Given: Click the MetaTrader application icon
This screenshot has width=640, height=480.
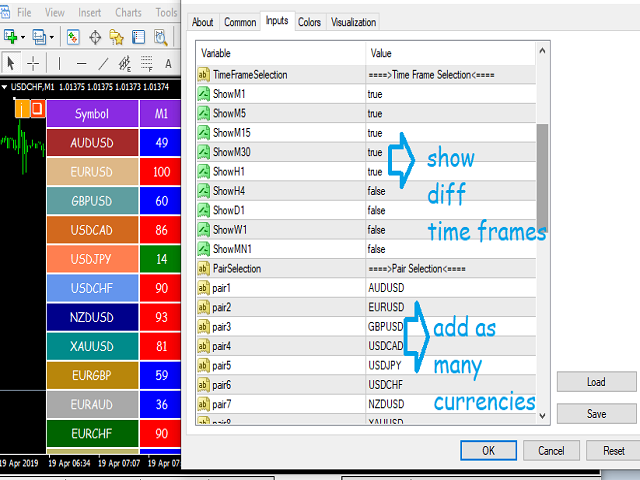Looking at the screenshot, I should 5,12.
